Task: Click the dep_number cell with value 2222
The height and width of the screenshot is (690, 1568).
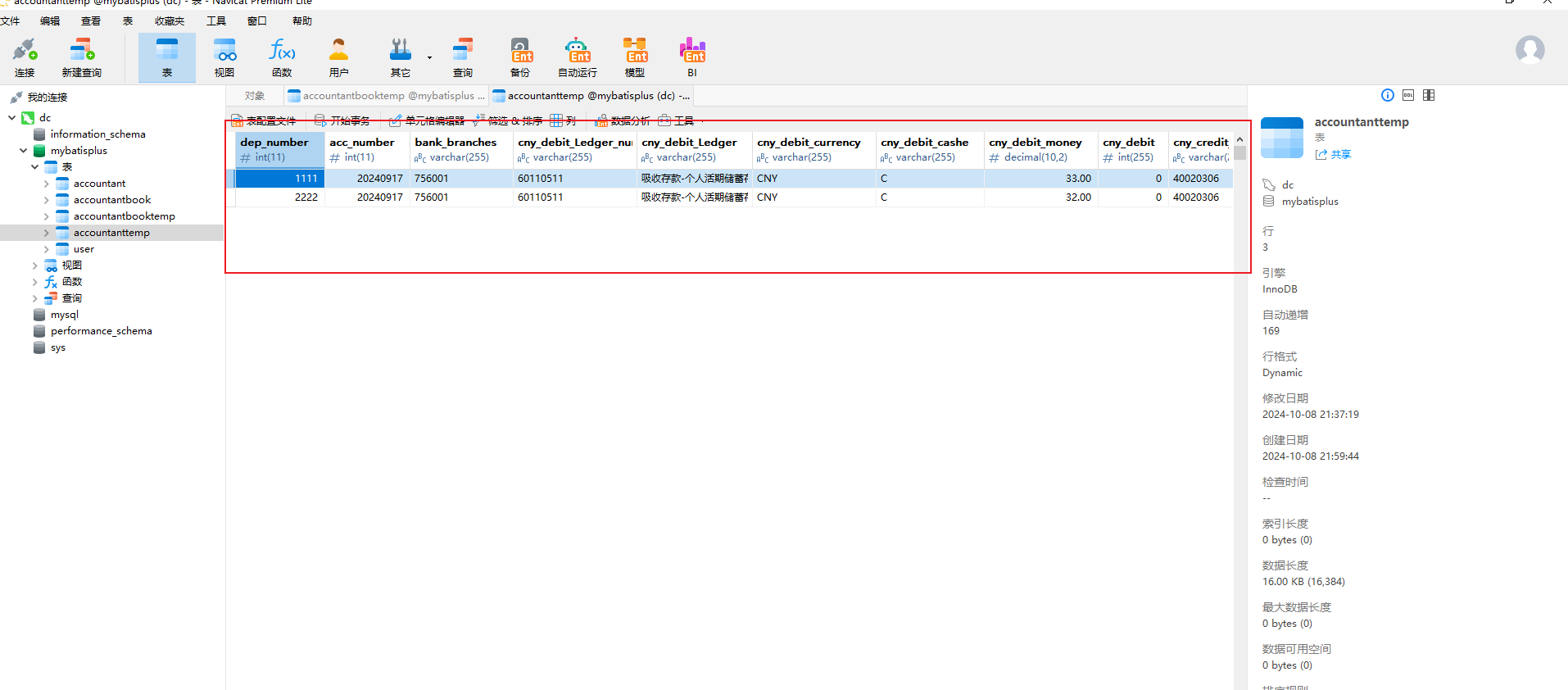Action: tap(280, 197)
